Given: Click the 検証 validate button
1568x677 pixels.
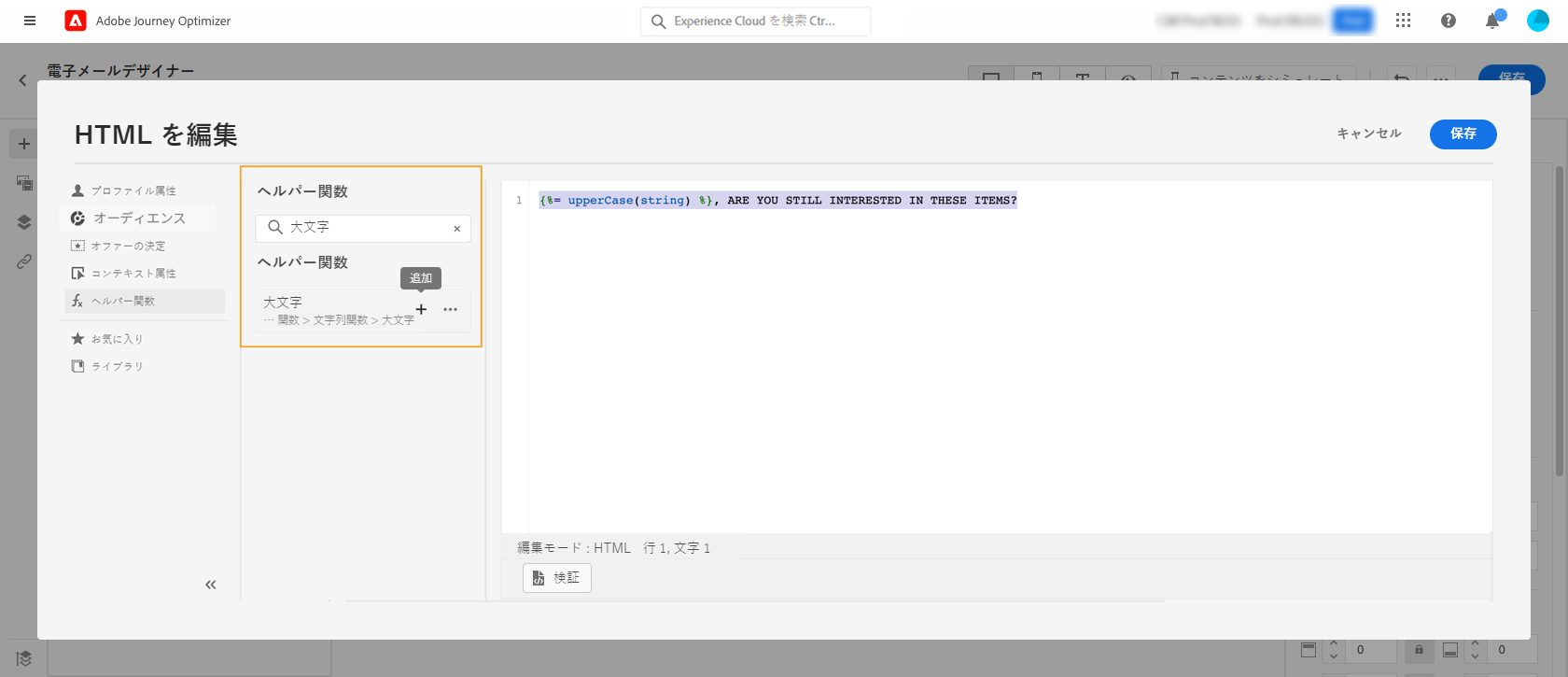Looking at the screenshot, I should [x=557, y=578].
